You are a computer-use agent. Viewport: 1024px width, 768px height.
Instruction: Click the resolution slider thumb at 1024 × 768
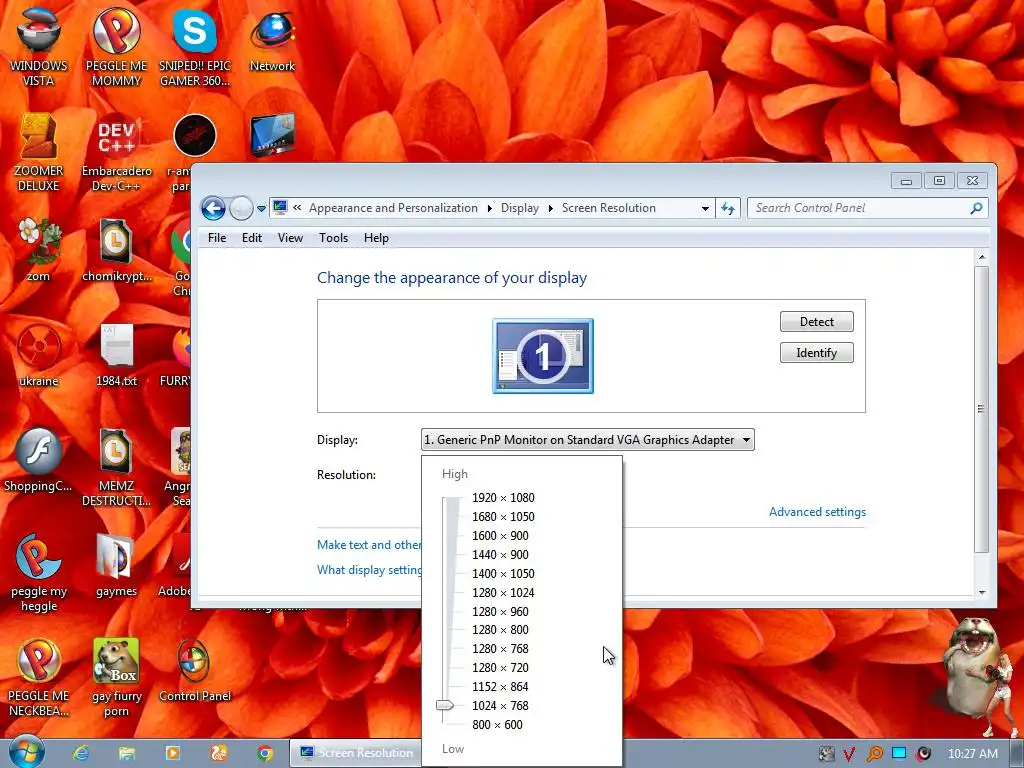pyautogui.click(x=445, y=705)
